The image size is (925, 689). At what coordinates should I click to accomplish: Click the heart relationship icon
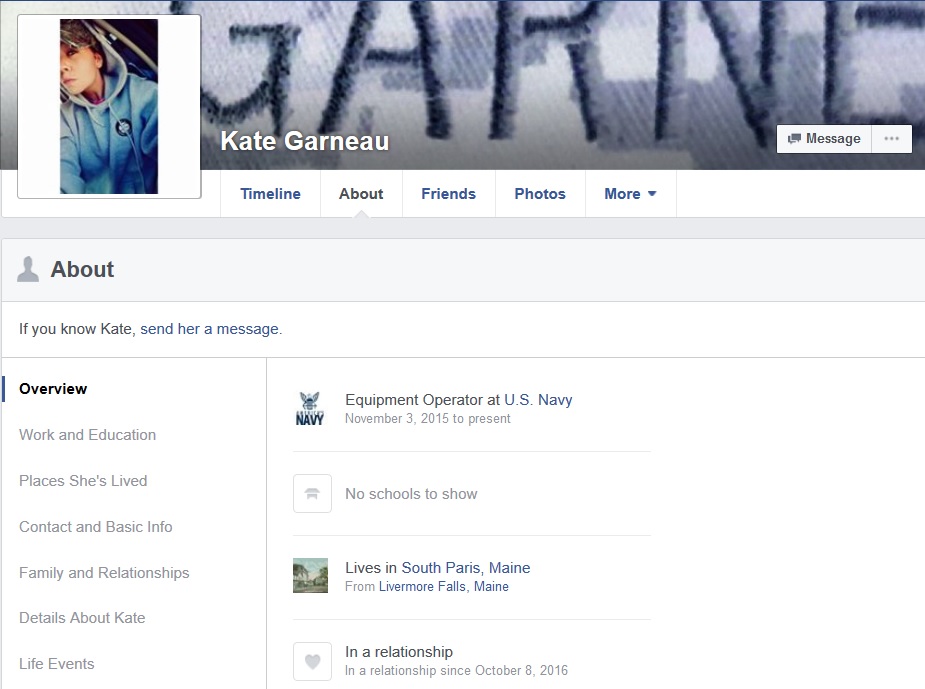312,661
